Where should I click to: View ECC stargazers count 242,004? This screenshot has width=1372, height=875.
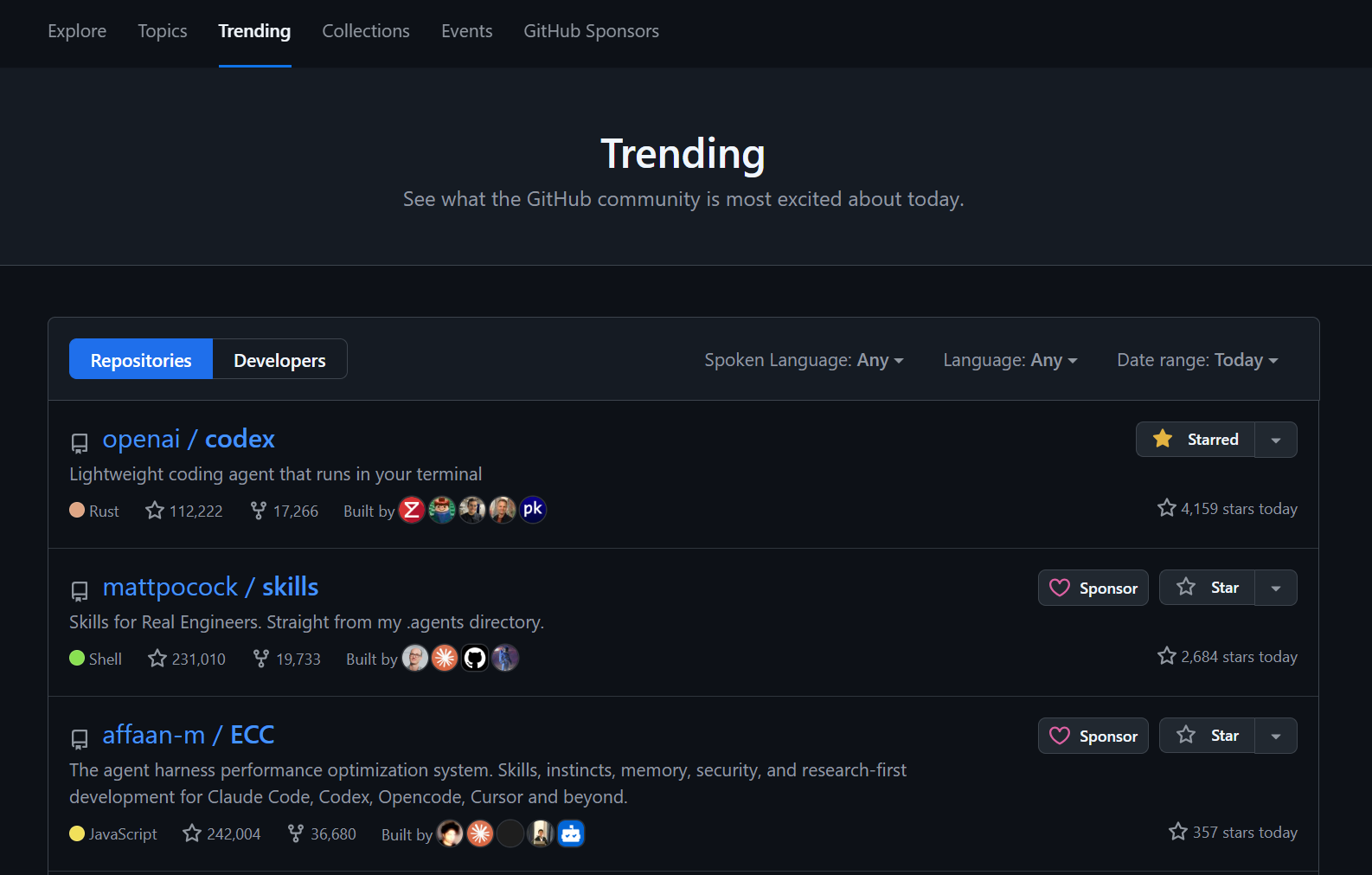click(221, 833)
